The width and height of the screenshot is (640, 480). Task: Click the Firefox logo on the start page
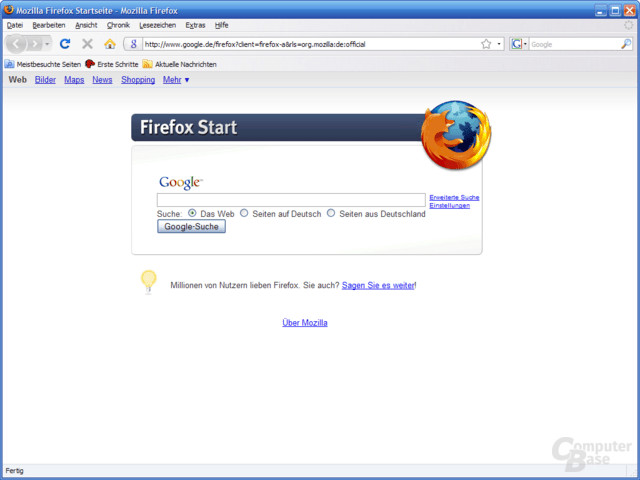click(x=456, y=135)
